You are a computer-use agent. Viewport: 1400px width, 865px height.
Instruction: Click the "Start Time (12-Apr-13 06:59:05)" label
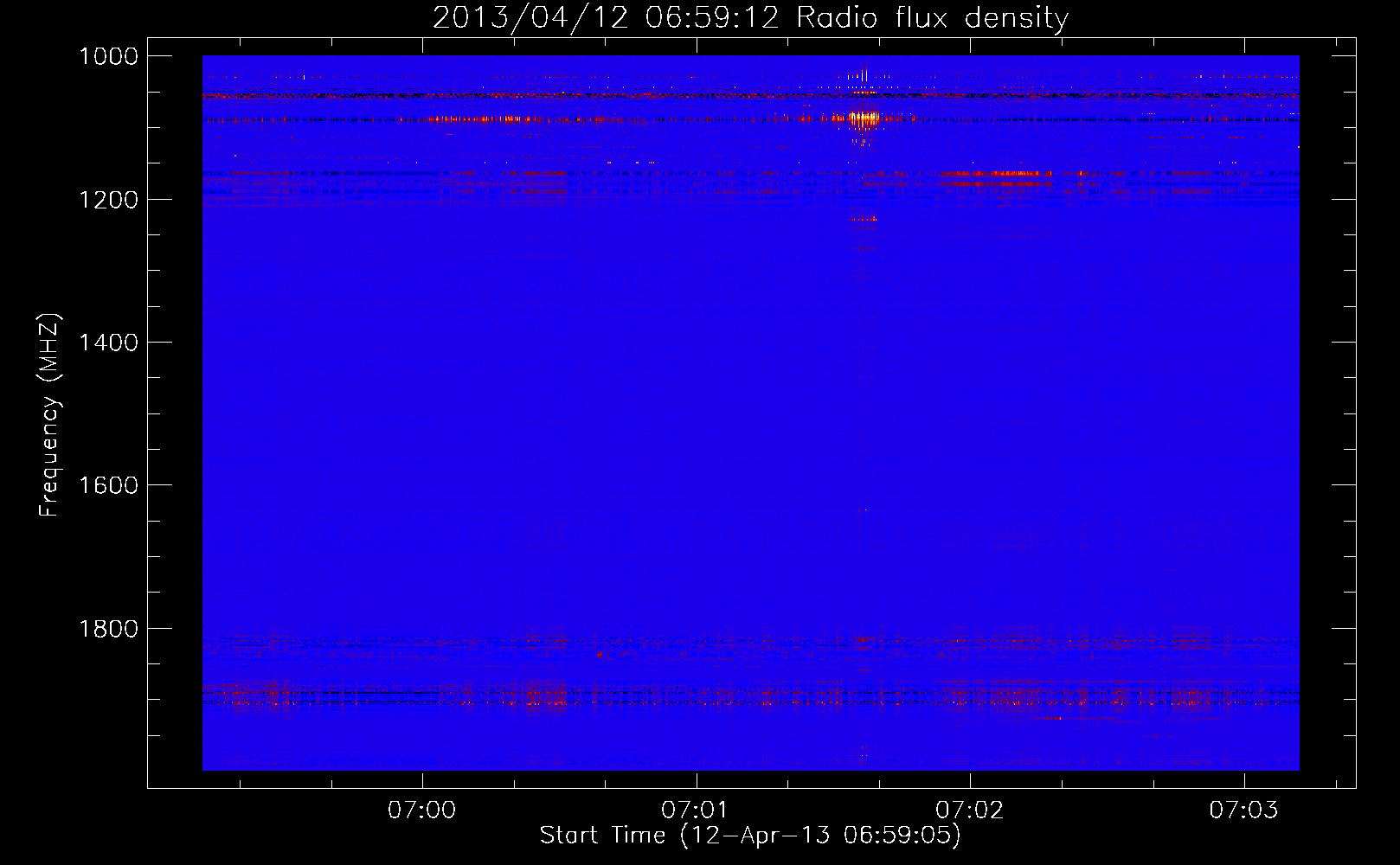coord(750,836)
